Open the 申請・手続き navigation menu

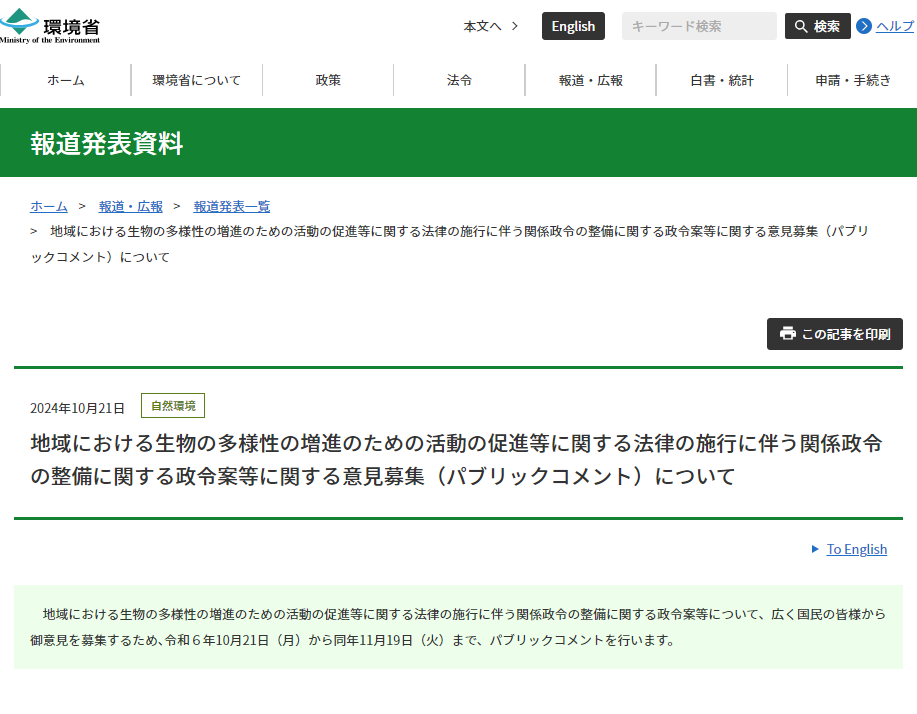point(852,80)
